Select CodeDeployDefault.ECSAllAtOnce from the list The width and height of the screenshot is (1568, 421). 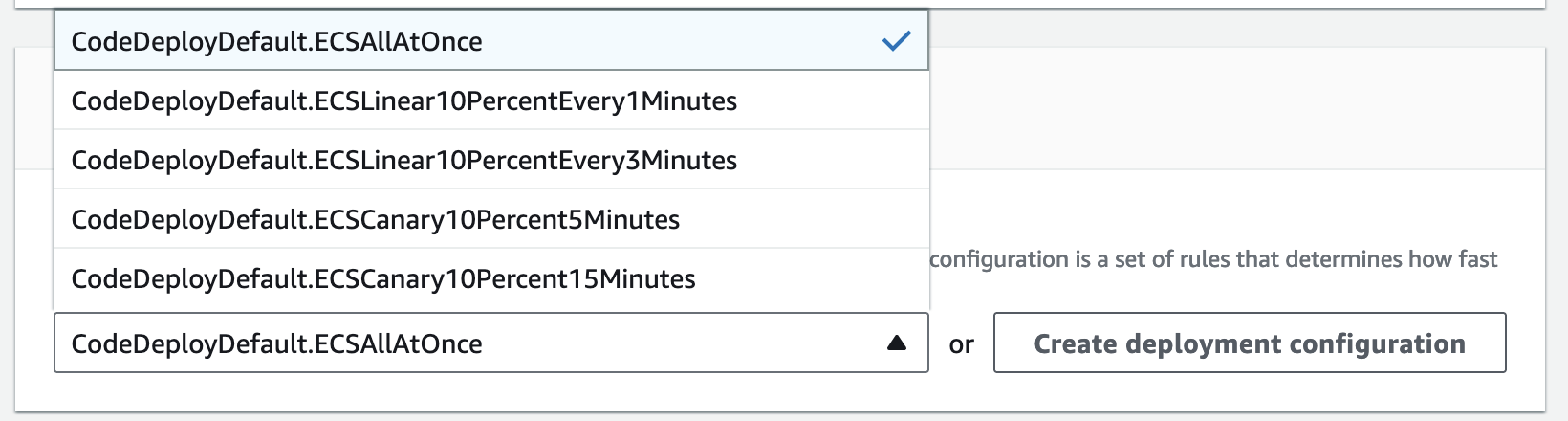coord(277,41)
